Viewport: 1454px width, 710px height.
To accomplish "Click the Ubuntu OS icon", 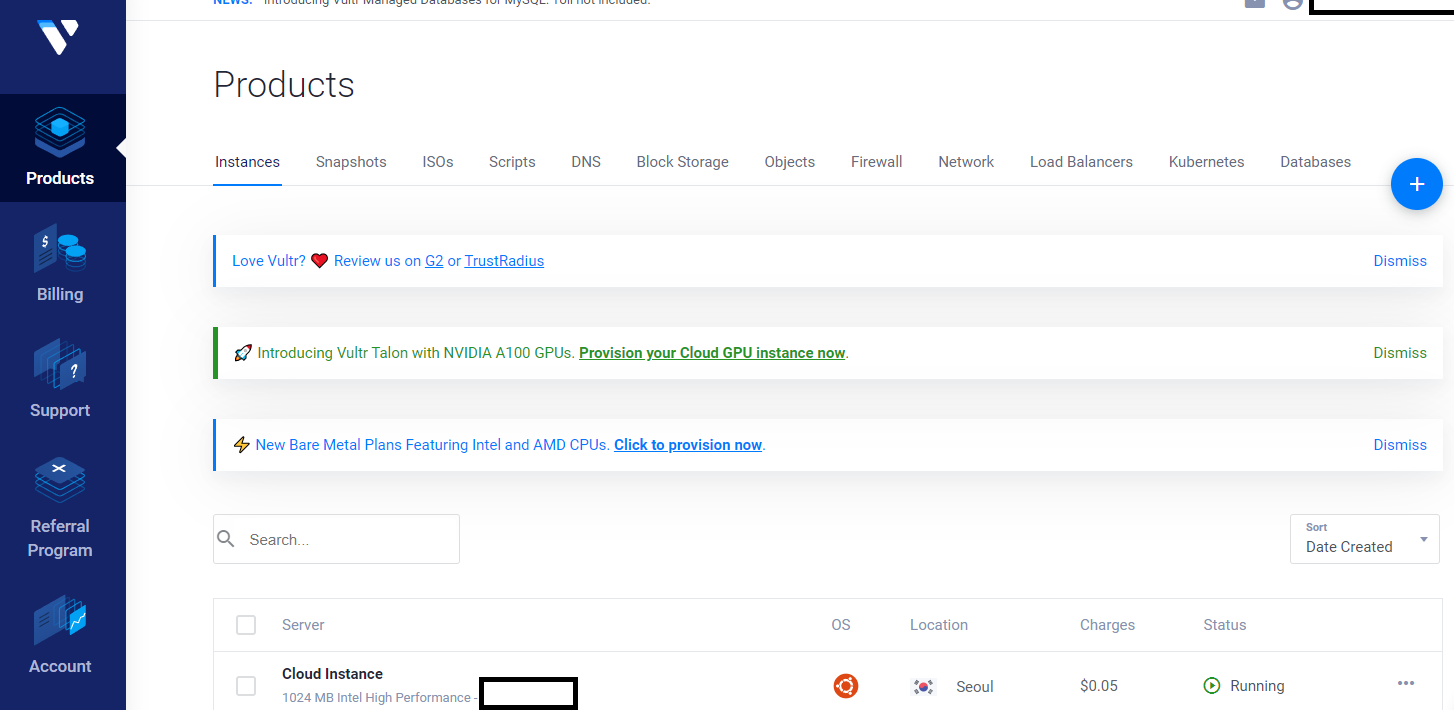I will [x=846, y=686].
